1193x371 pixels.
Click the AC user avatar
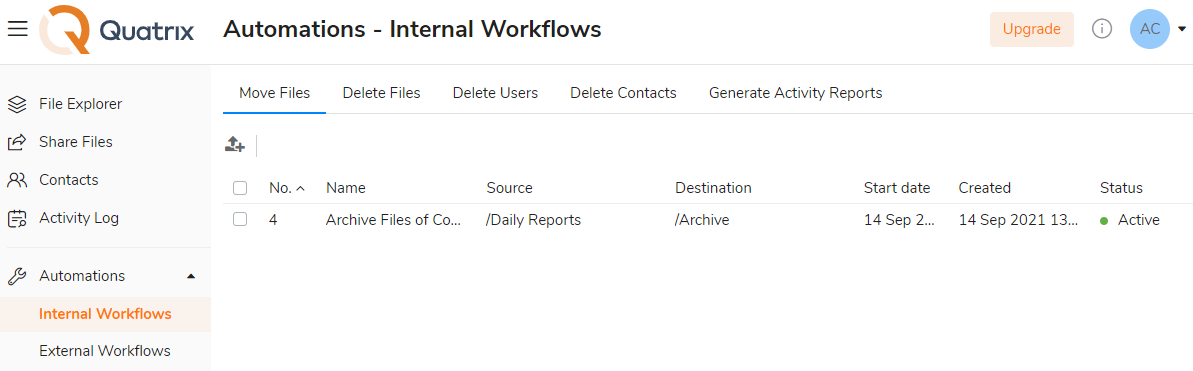tap(1150, 29)
